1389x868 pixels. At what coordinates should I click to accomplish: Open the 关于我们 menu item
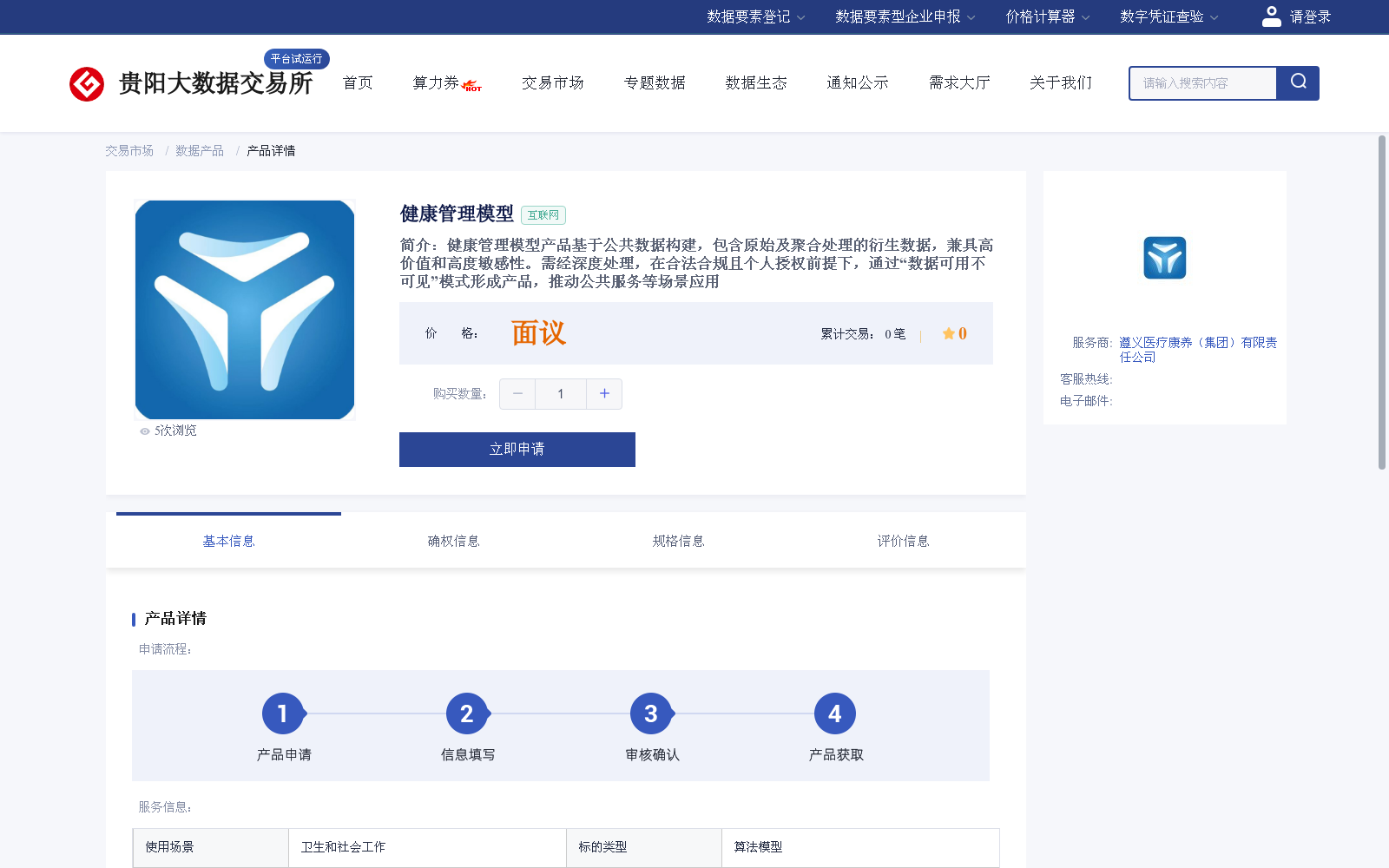[x=1061, y=82]
